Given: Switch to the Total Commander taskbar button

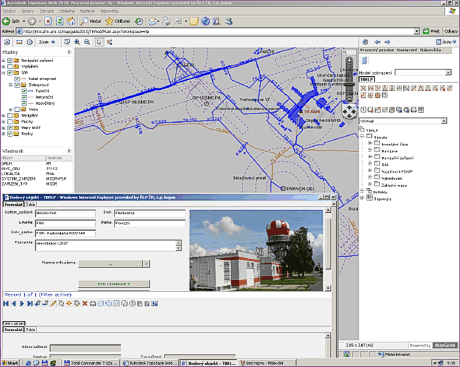Looking at the screenshot, I should click(x=91, y=363).
